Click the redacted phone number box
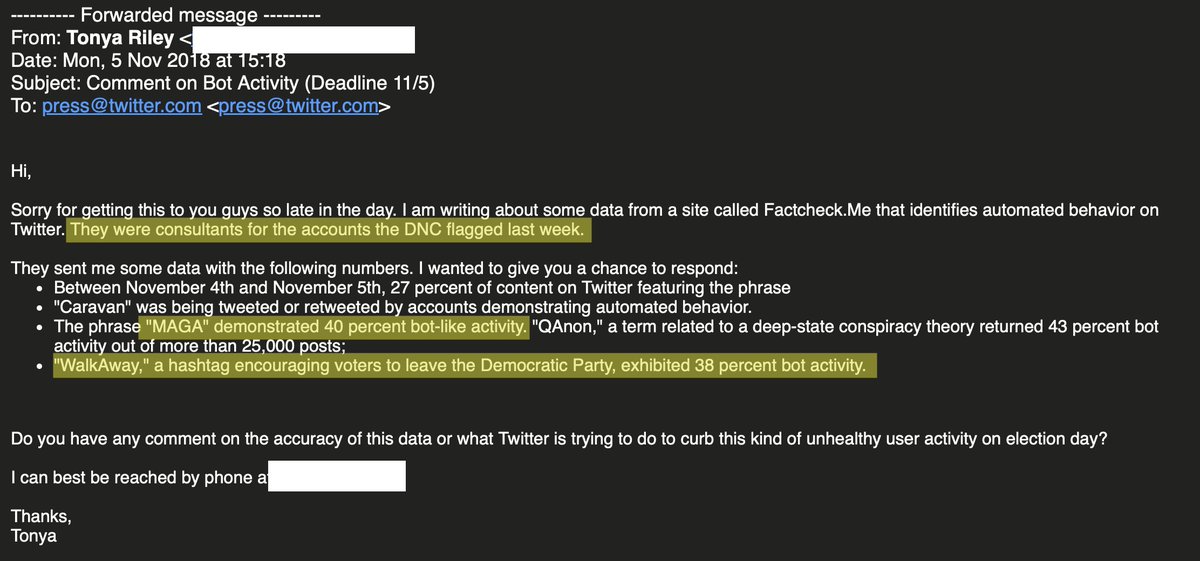The height and width of the screenshot is (561, 1200). click(x=337, y=477)
